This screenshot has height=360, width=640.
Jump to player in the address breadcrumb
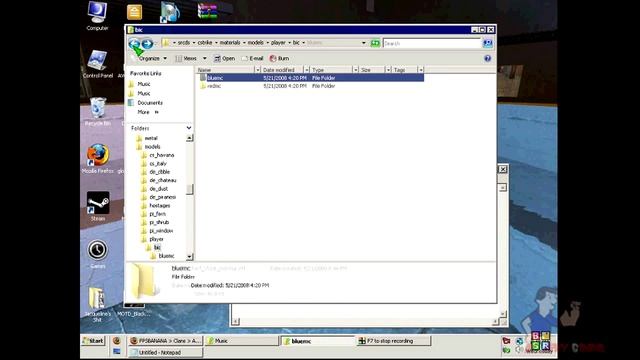[278, 42]
